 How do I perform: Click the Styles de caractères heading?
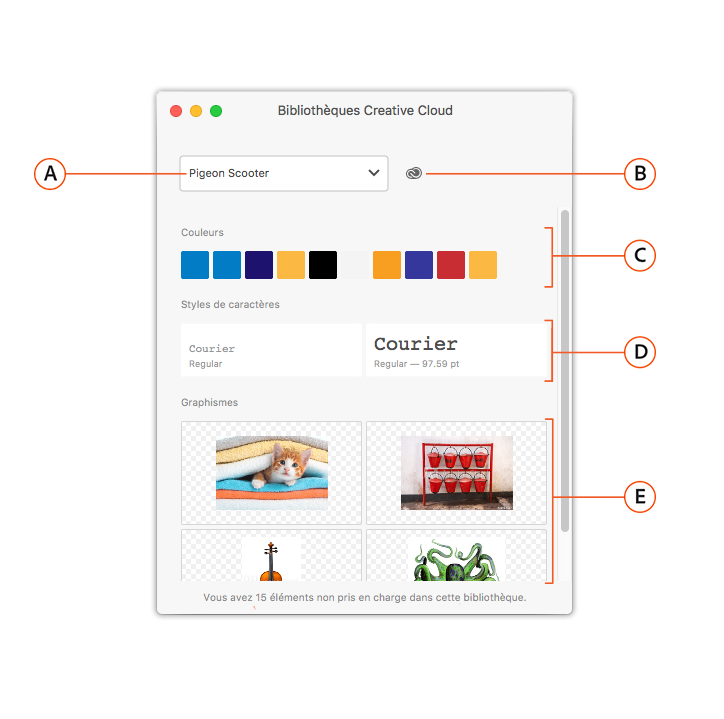click(230, 304)
